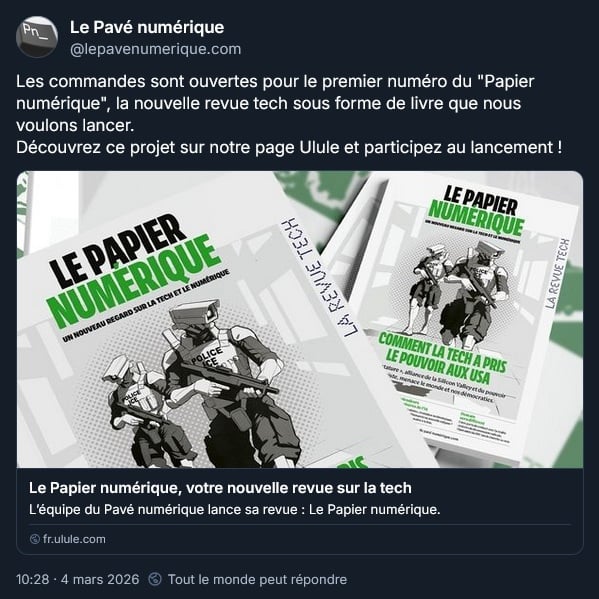
Task: Open the "Pn_" profile avatar
Action: (37, 37)
